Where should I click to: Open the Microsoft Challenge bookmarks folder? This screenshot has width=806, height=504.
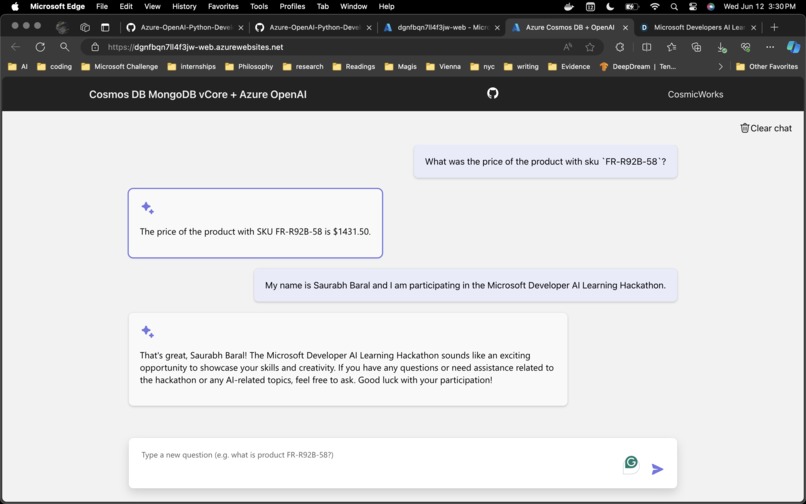[120, 66]
